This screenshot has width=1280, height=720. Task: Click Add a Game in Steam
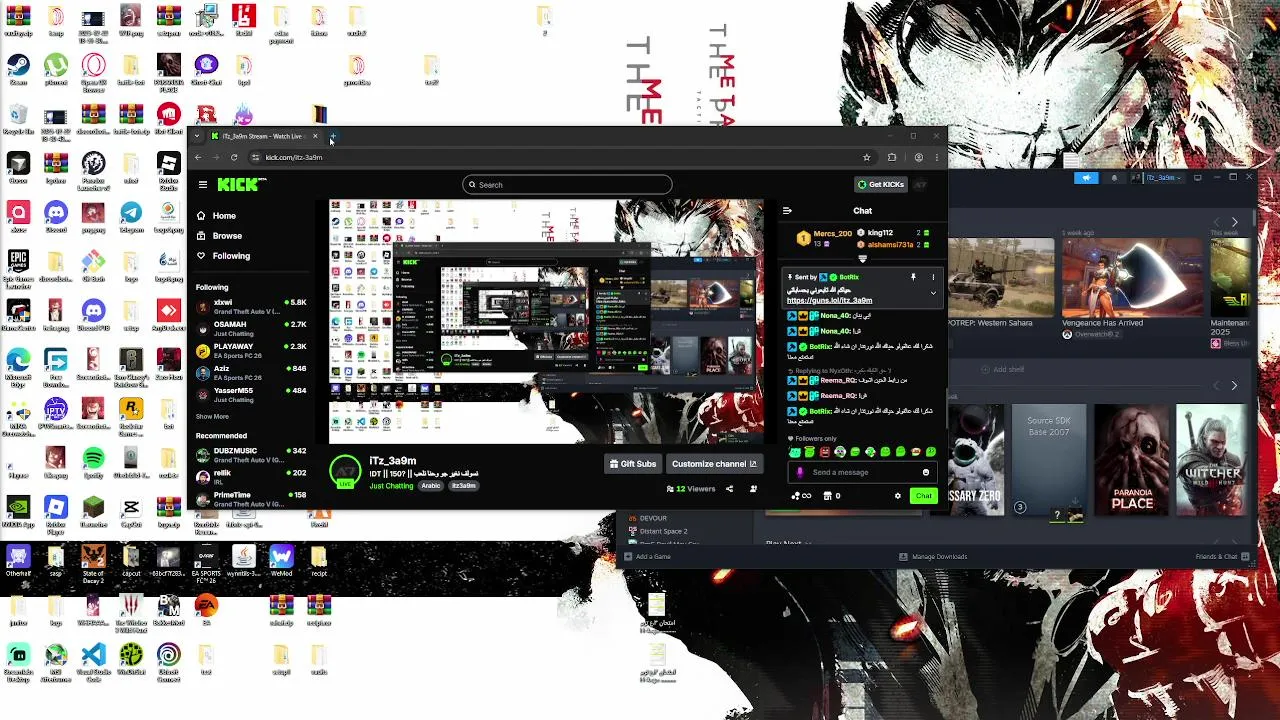click(x=647, y=557)
